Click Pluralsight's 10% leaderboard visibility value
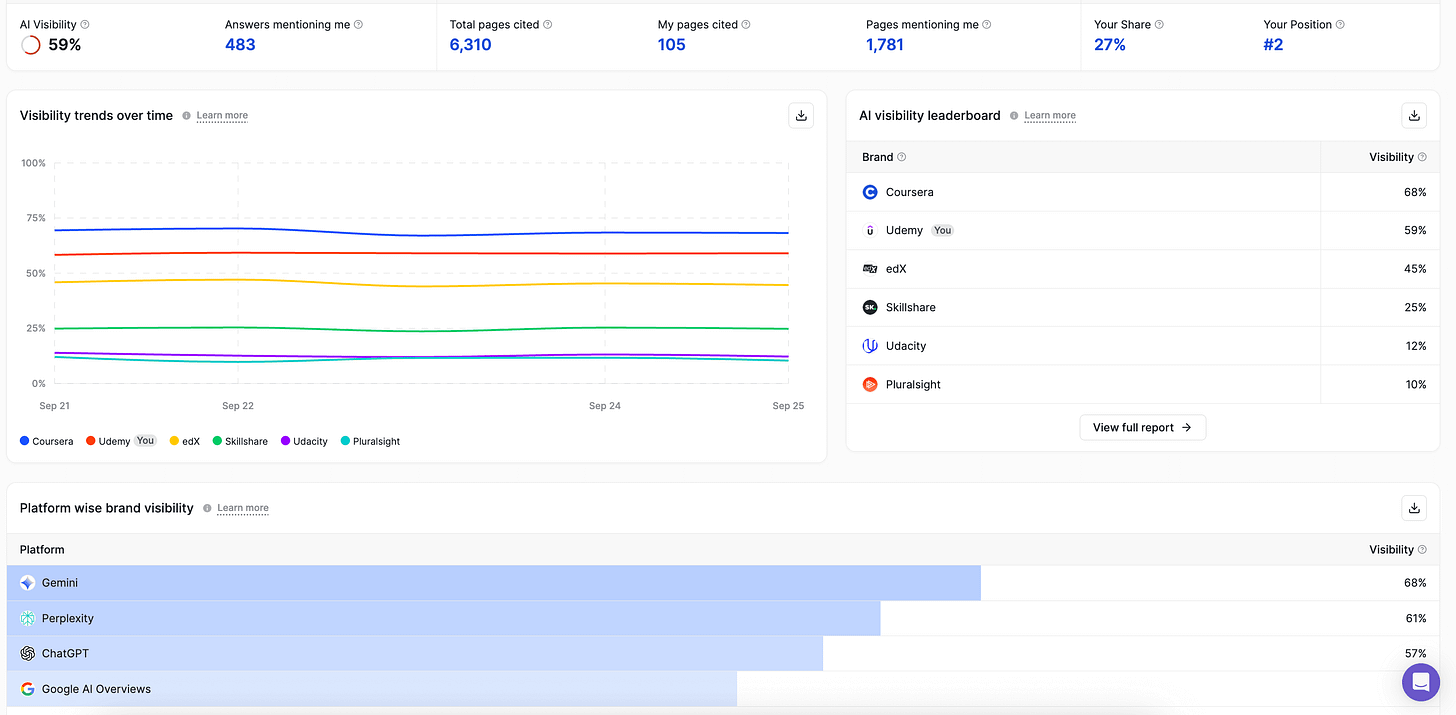Viewport: 1456px width, 715px height. pos(1415,384)
